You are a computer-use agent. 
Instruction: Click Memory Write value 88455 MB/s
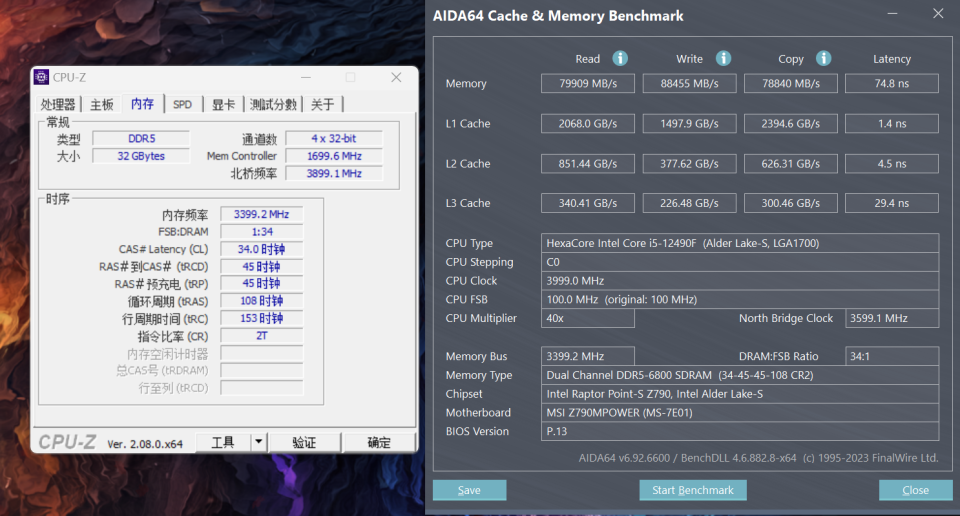(x=689, y=83)
